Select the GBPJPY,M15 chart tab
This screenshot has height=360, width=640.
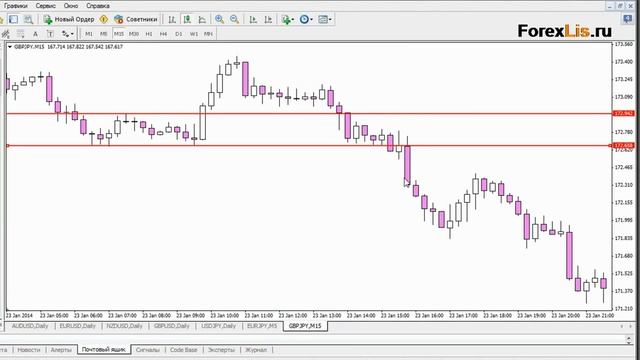coord(305,326)
